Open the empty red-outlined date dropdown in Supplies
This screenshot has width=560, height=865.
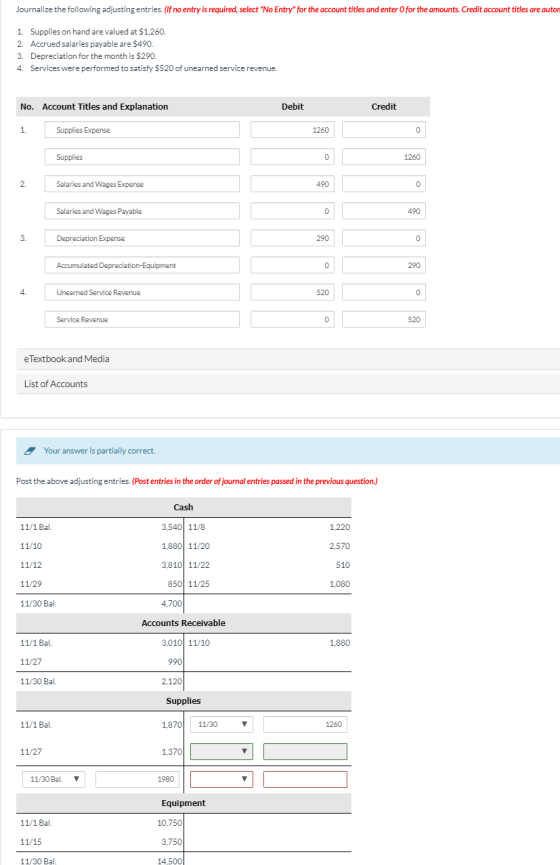coord(221,779)
